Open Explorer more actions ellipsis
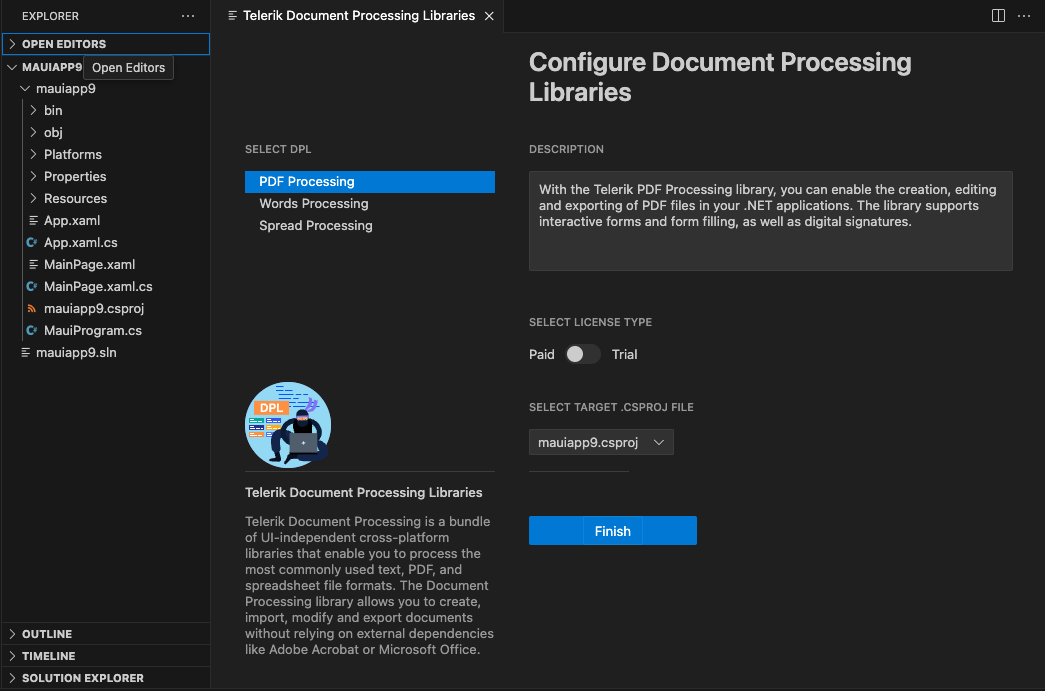Screen dimensions: 1045x691 click(x=188, y=16)
